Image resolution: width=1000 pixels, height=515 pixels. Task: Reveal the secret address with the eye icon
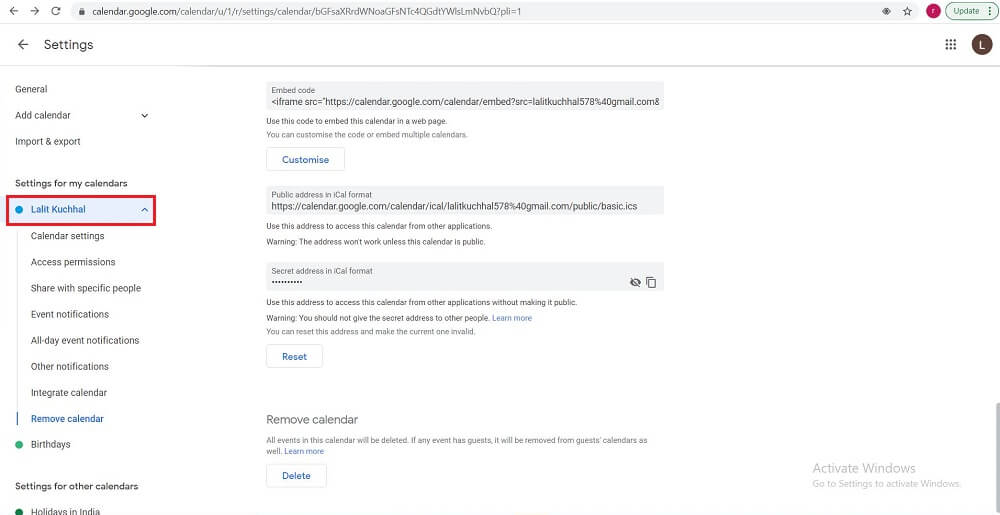tap(635, 282)
